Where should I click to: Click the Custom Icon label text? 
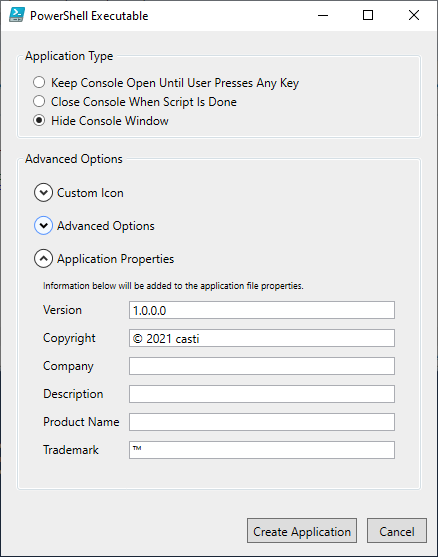coord(90,193)
